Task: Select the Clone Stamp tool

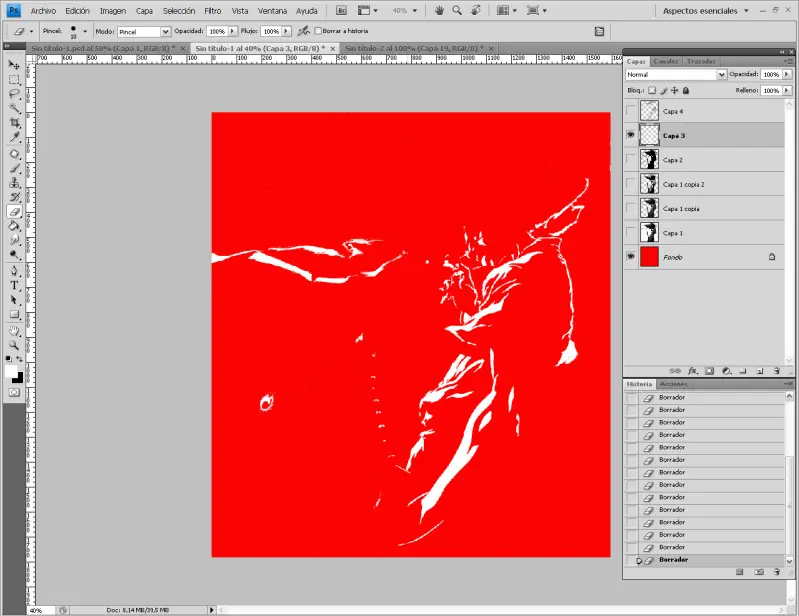Action: [x=14, y=182]
